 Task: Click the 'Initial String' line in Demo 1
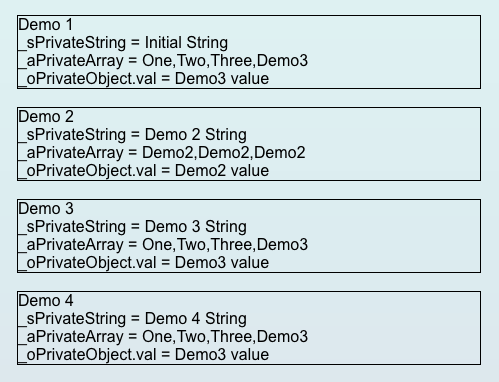[123, 43]
